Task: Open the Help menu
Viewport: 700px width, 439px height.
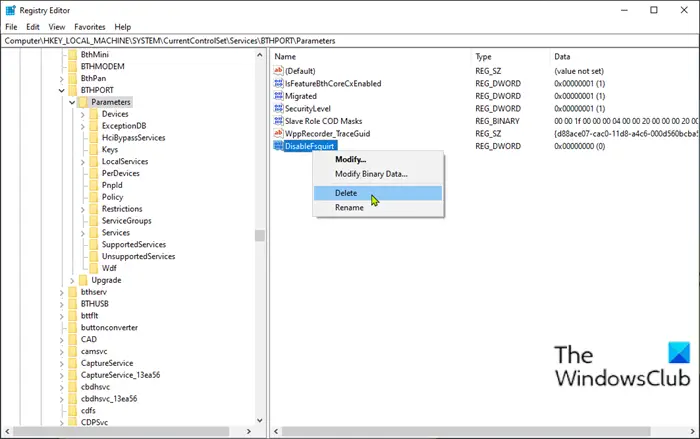Action: pos(122,27)
